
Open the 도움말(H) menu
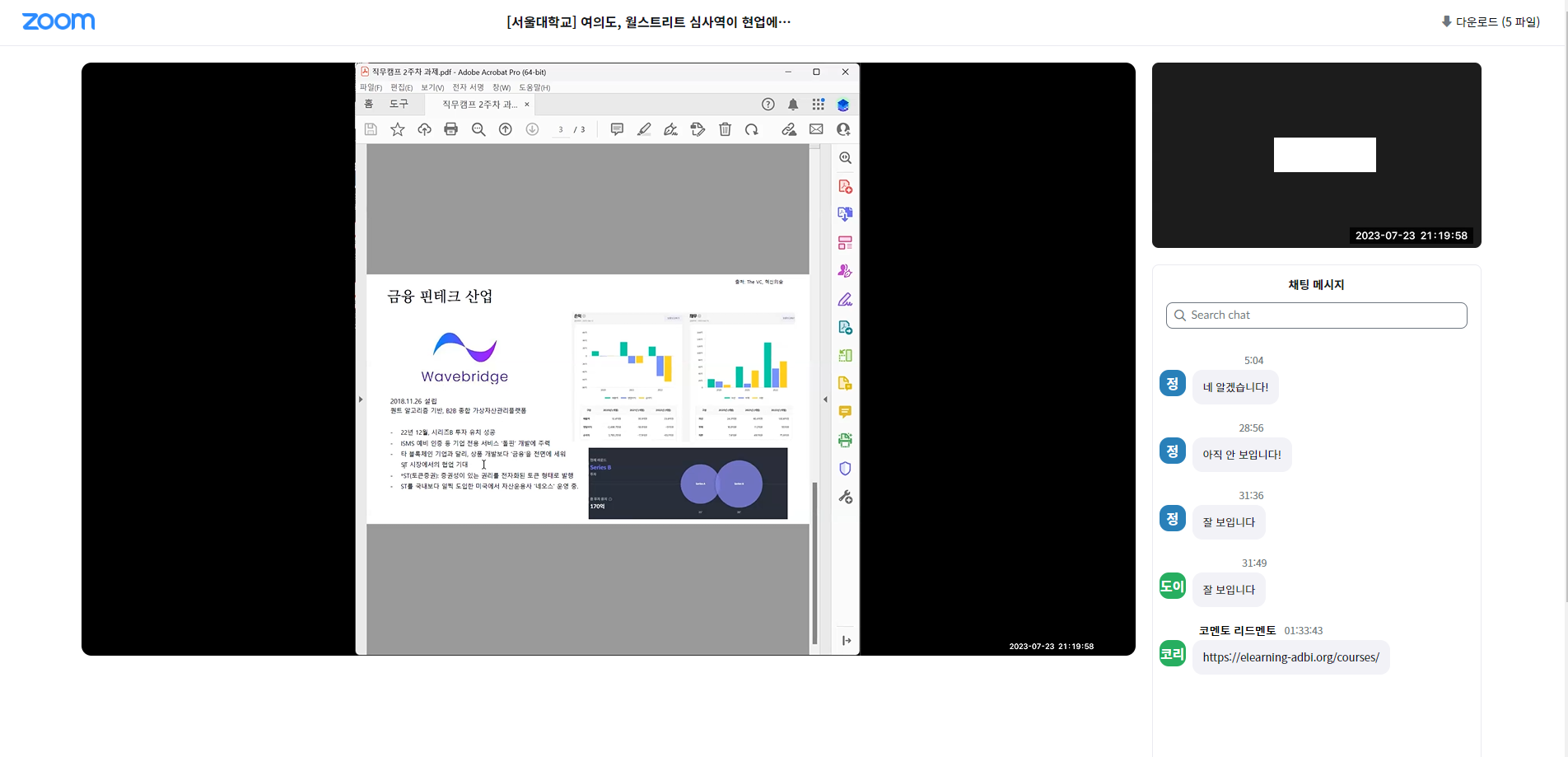click(534, 87)
